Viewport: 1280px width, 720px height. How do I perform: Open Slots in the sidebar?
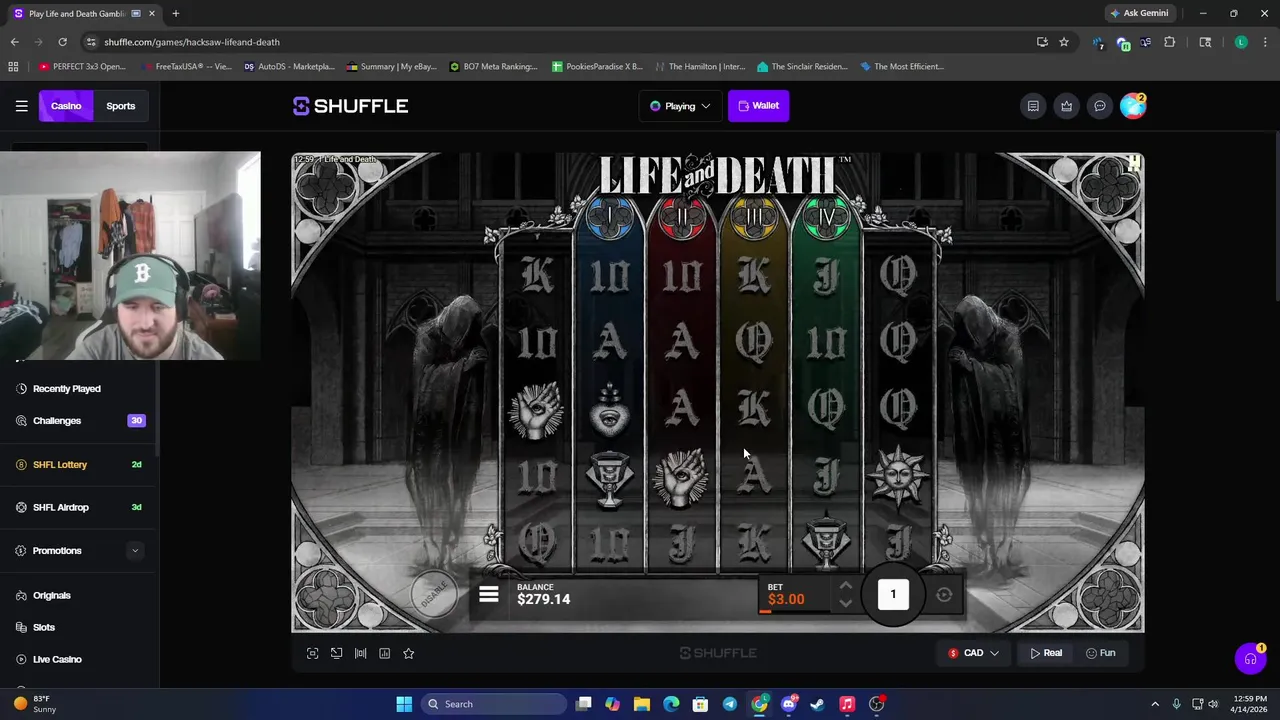click(43, 628)
